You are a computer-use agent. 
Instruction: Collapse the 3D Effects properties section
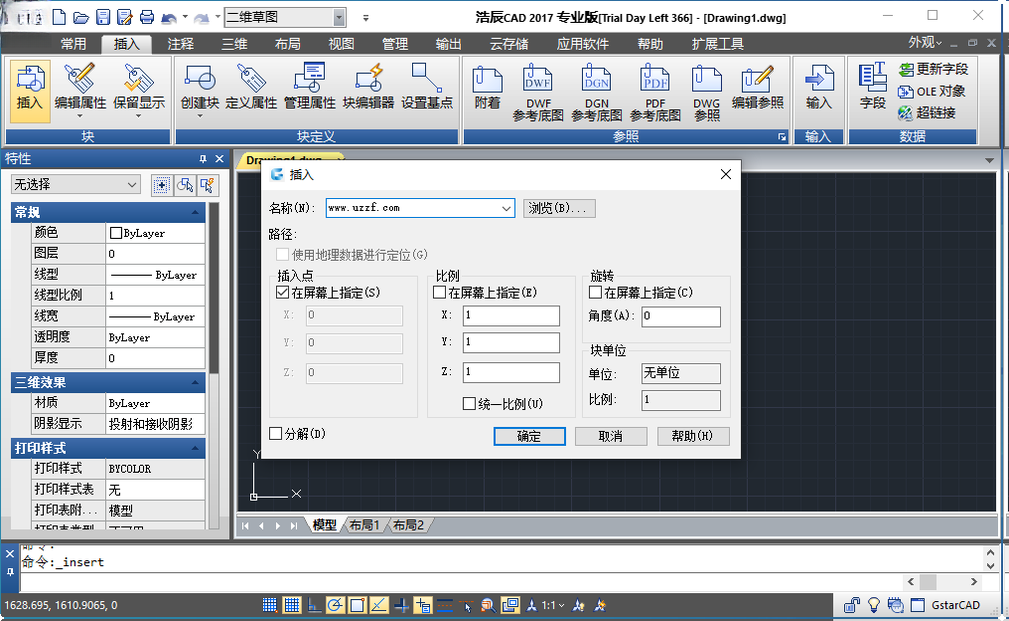coord(195,382)
